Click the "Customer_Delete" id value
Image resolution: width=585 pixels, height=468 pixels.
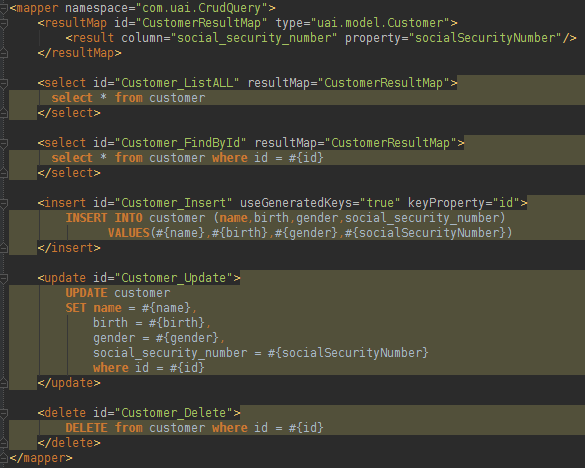click(x=173, y=412)
